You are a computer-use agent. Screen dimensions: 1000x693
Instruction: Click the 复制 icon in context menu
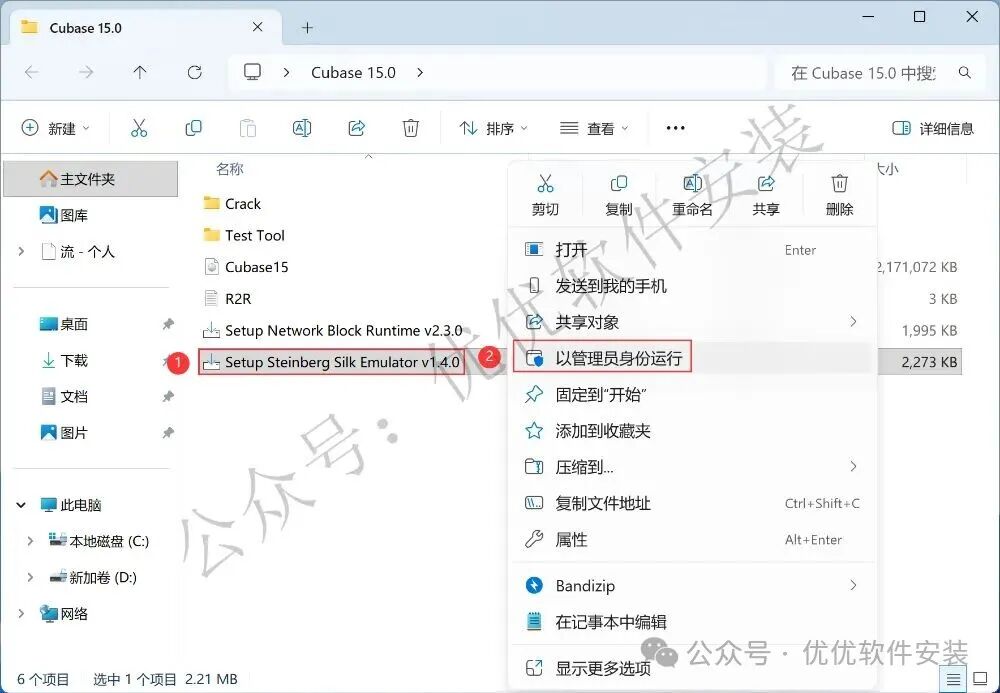coord(619,184)
